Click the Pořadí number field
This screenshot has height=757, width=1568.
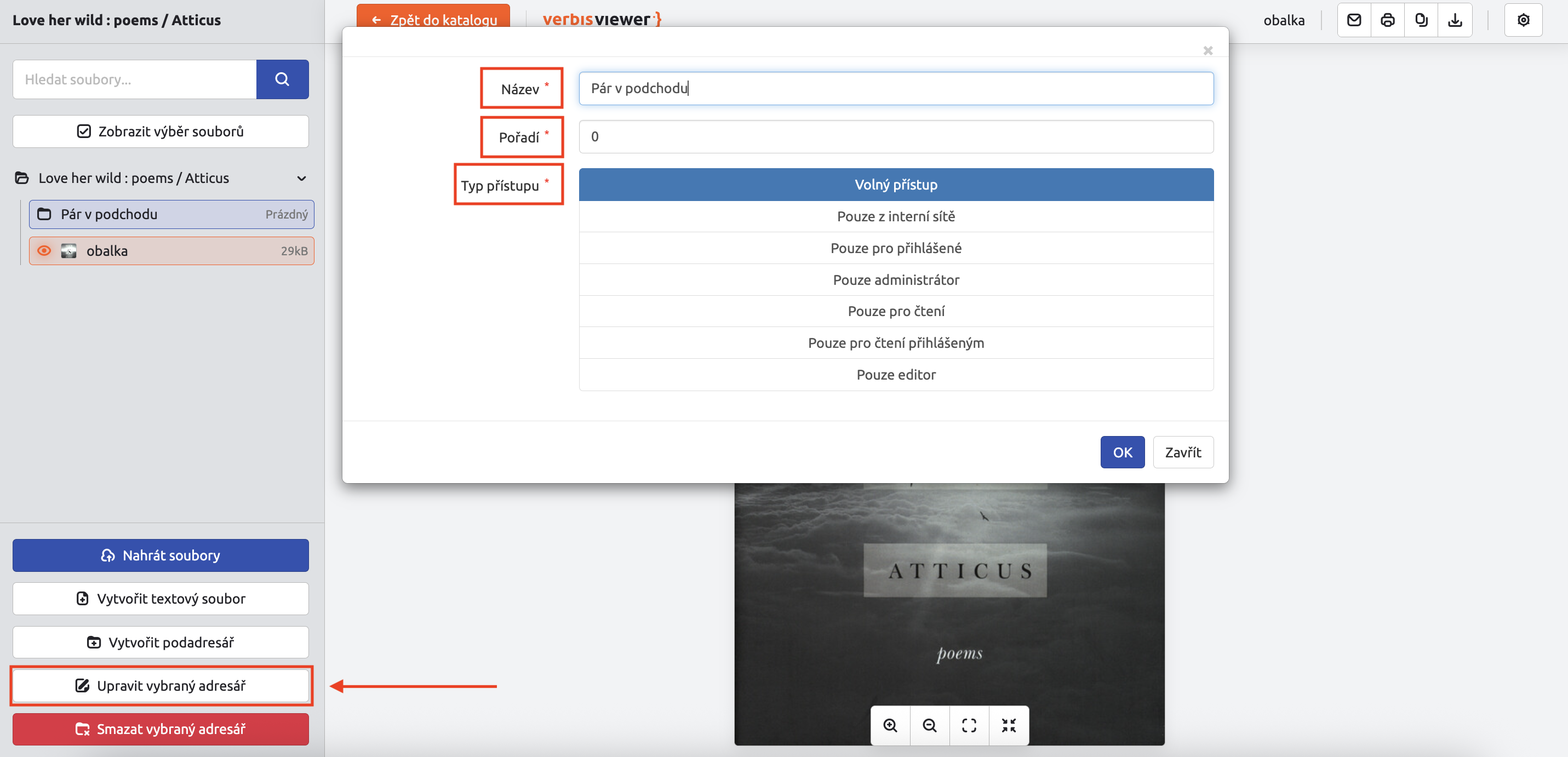pyautogui.click(x=896, y=136)
